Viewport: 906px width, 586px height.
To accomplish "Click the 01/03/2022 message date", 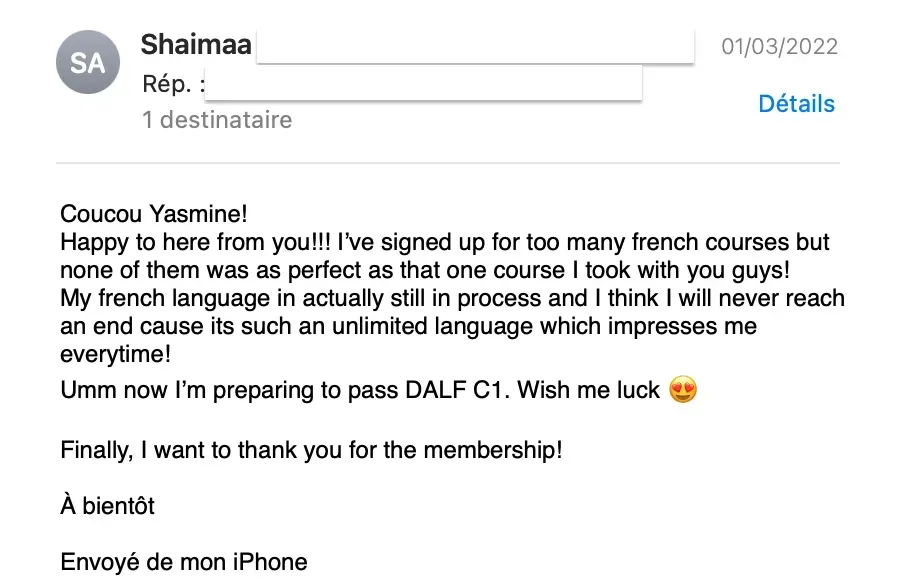I will tap(779, 46).
